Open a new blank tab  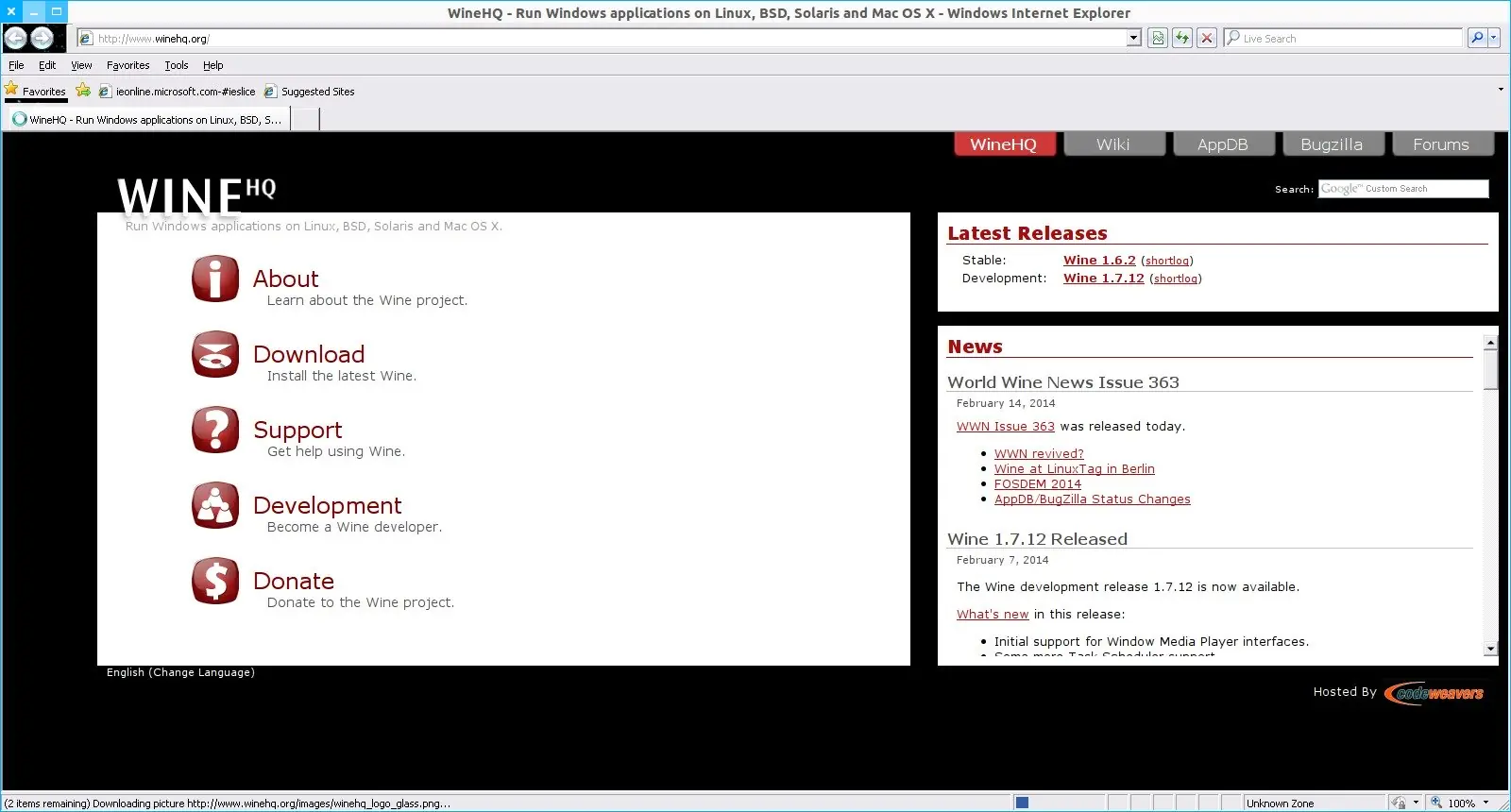pos(304,119)
